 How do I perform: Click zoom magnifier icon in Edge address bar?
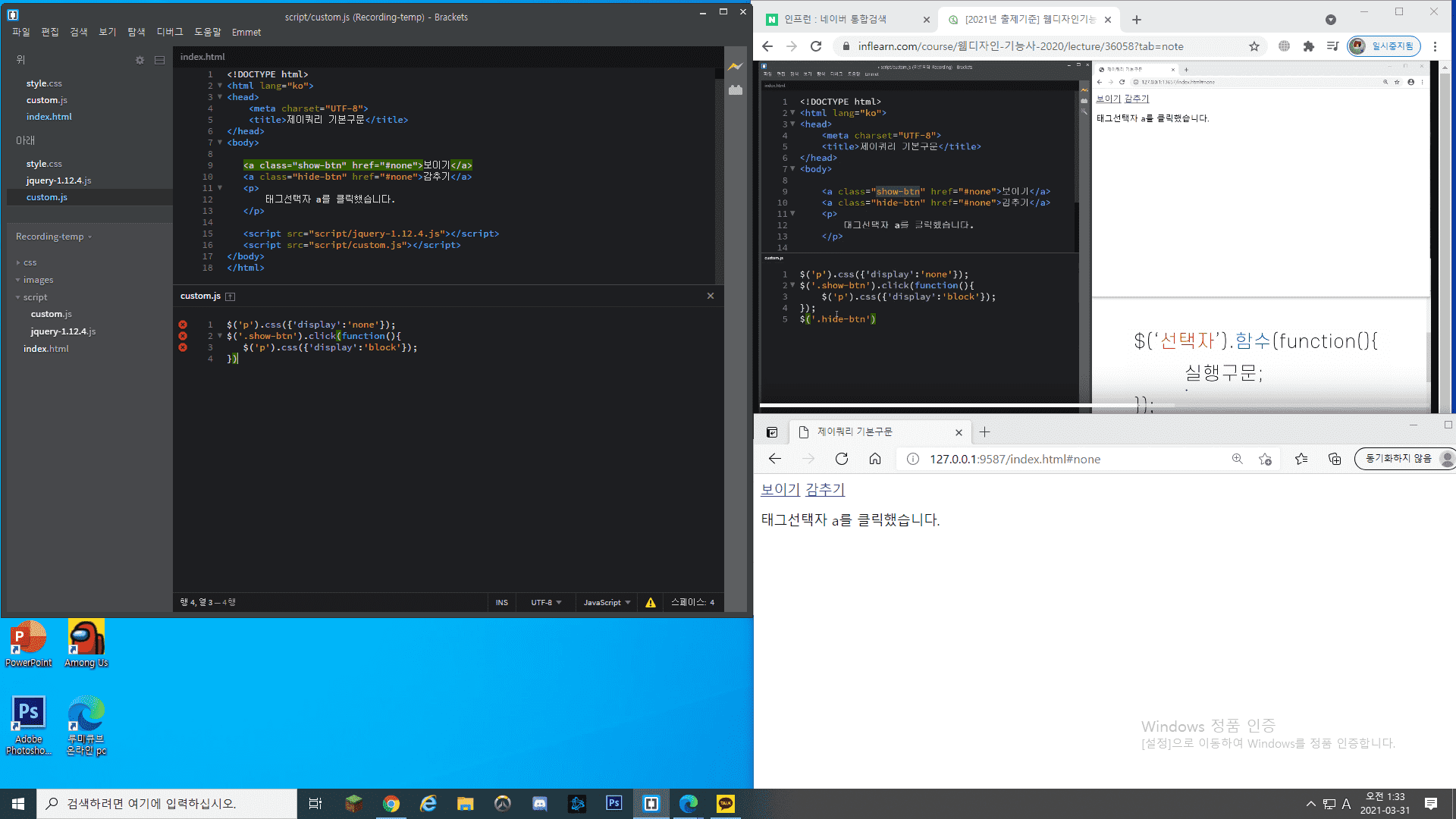click(1238, 459)
